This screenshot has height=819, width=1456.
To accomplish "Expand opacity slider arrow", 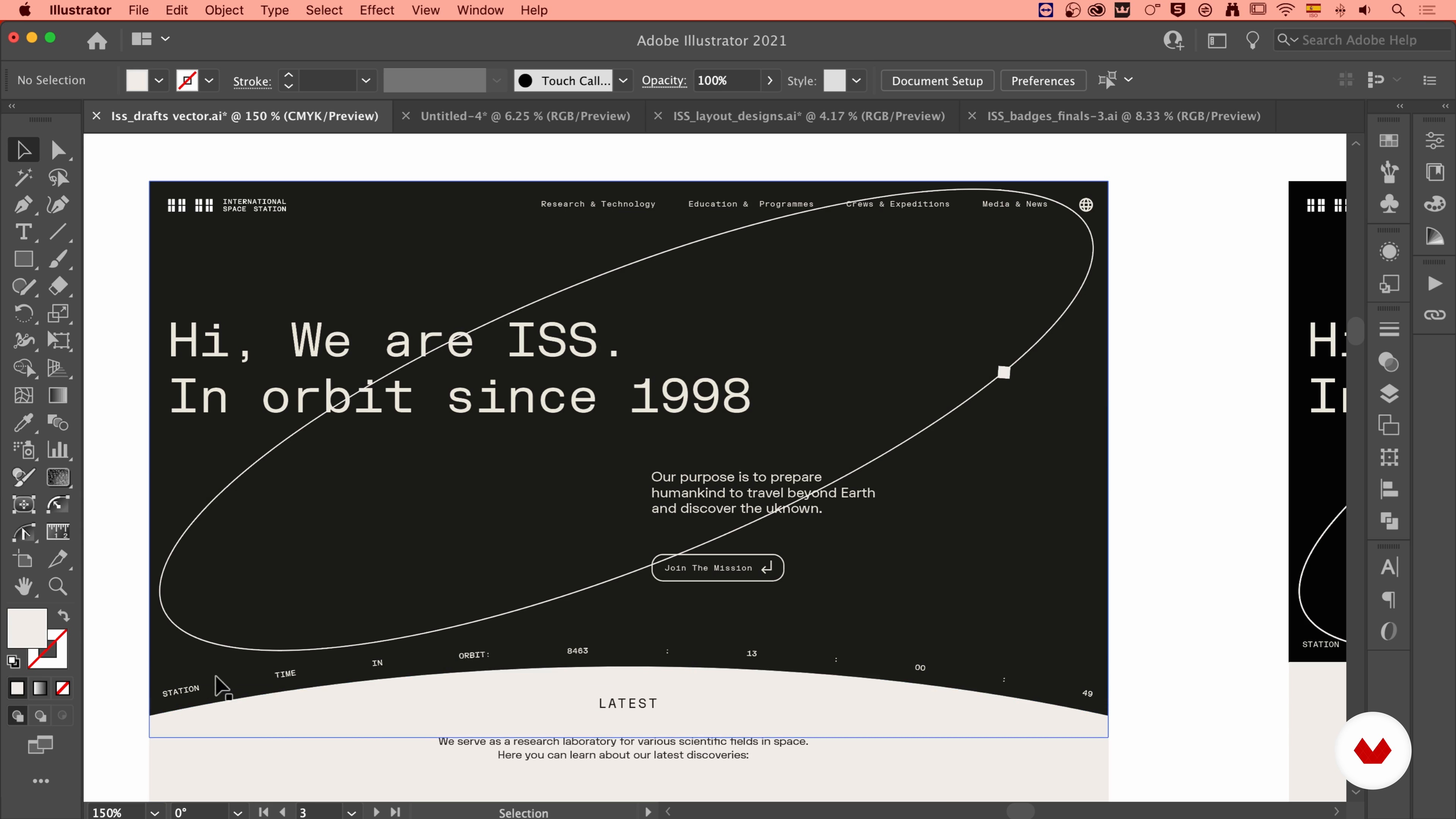I will [769, 81].
